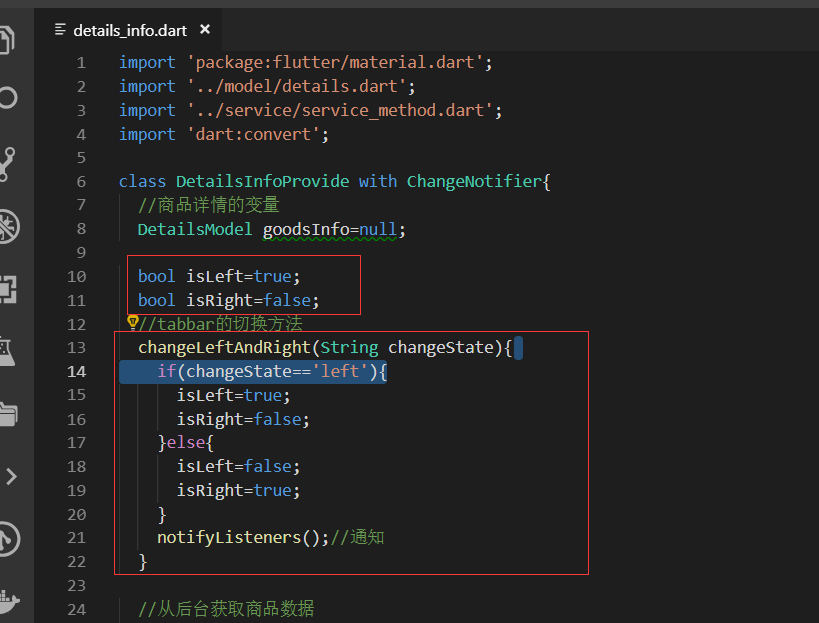Click 'isLeft=false;' on line 18

click(x=238, y=466)
